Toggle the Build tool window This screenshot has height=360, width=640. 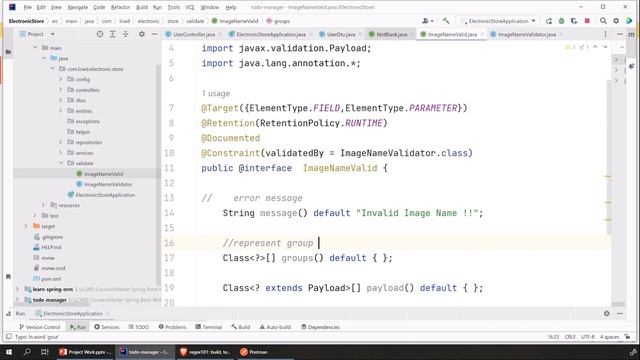tap(240, 327)
